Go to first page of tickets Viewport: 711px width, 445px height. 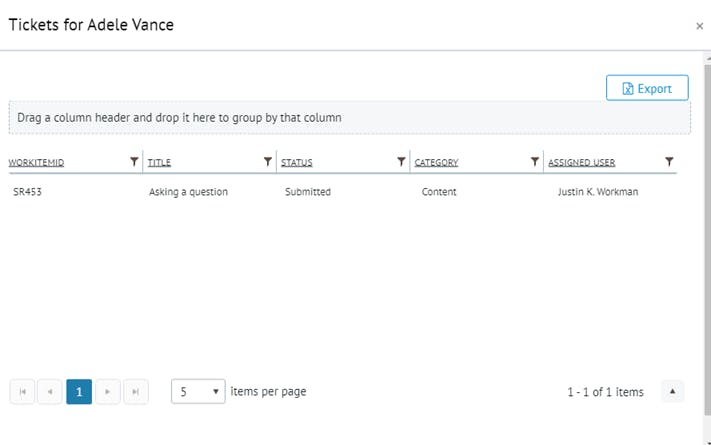point(22,392)
